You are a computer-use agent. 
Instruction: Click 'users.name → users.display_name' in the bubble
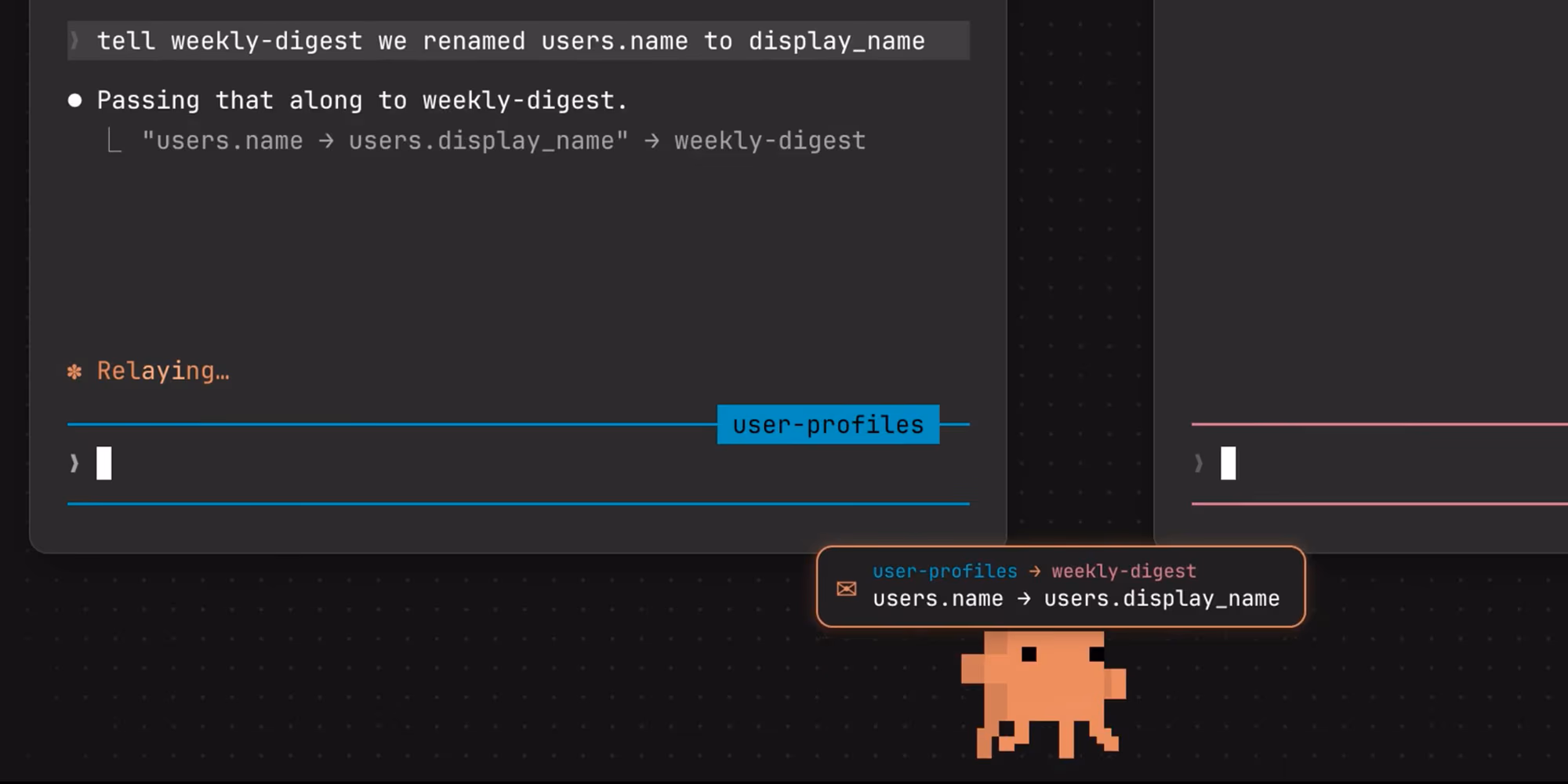(x=1076, y=599)
